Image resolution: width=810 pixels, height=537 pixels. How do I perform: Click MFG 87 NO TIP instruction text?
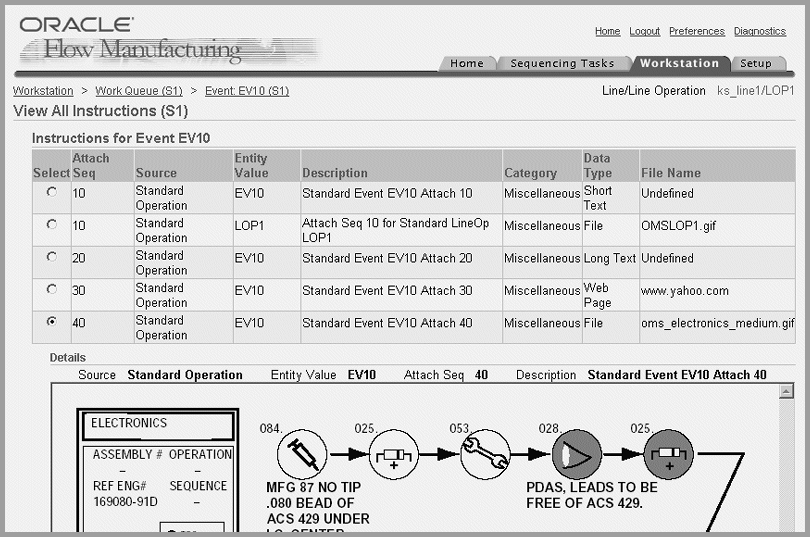[x=314, y=487]
